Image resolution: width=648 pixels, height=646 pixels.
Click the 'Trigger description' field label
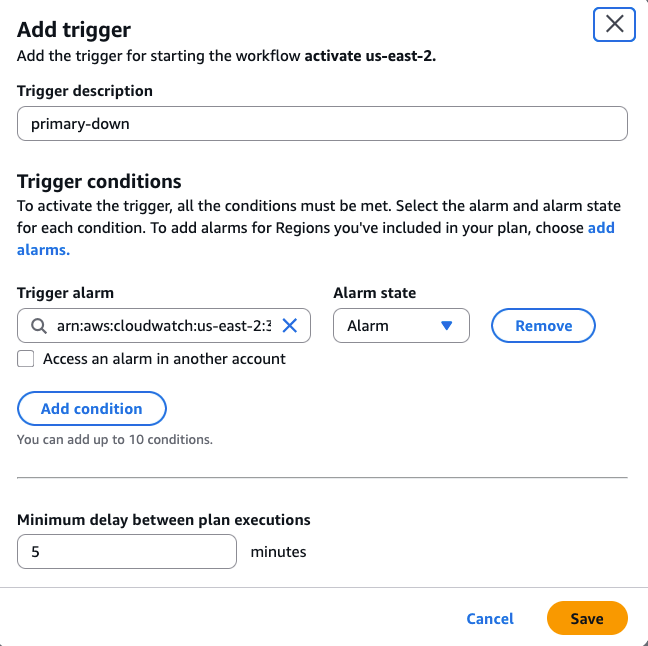85,91
